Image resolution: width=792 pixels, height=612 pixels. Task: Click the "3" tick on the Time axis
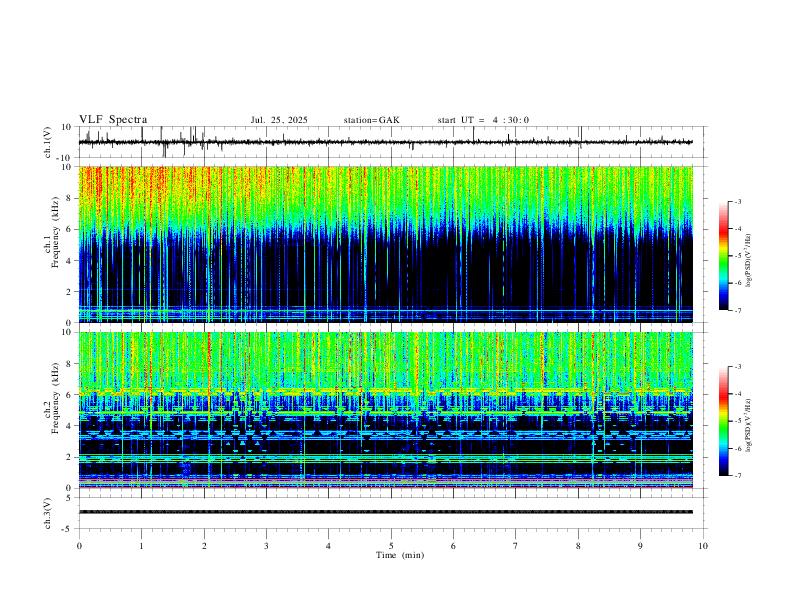tap(266, 546)
